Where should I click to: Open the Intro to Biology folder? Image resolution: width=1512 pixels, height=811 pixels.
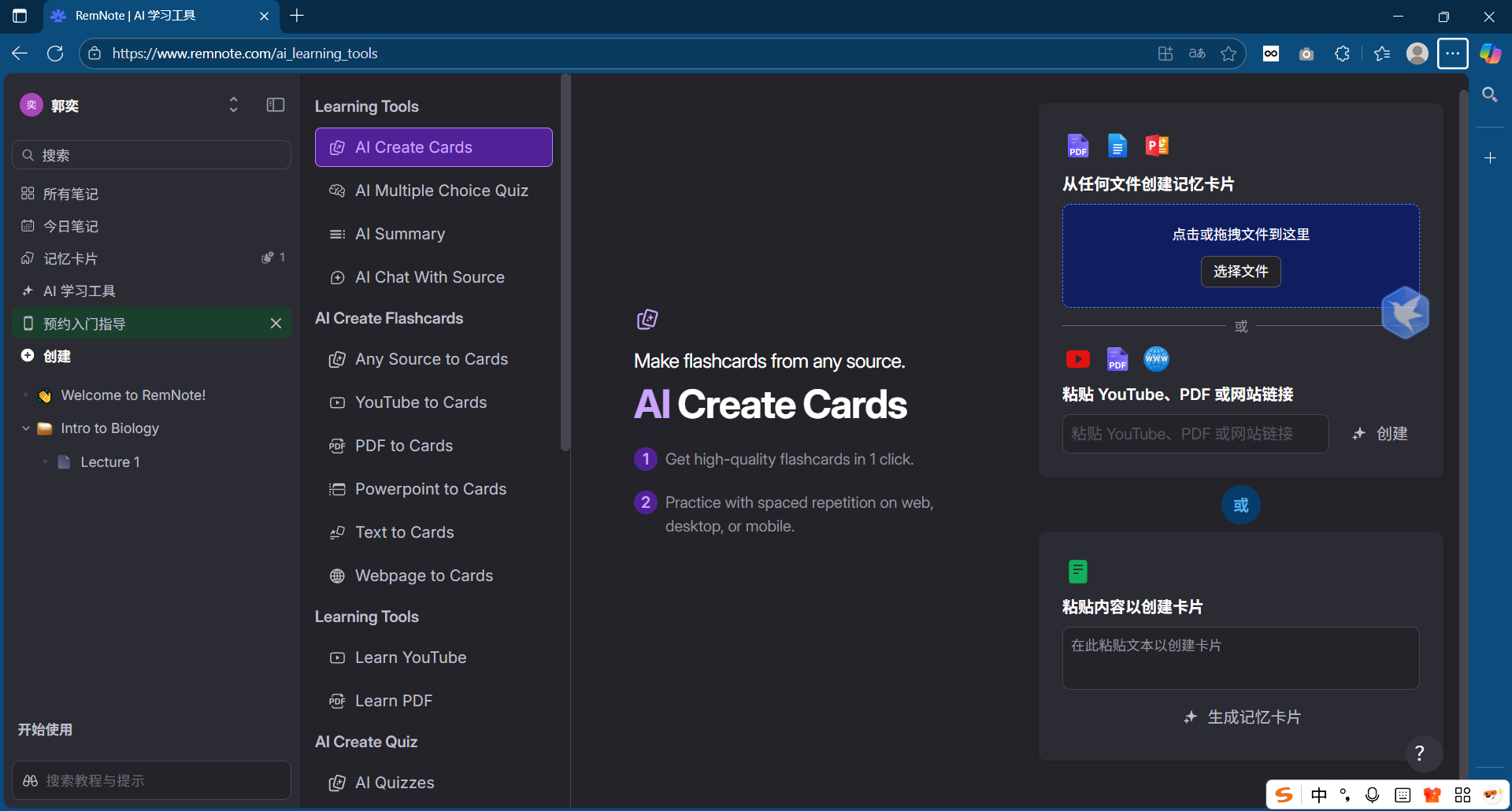point(109,428)
